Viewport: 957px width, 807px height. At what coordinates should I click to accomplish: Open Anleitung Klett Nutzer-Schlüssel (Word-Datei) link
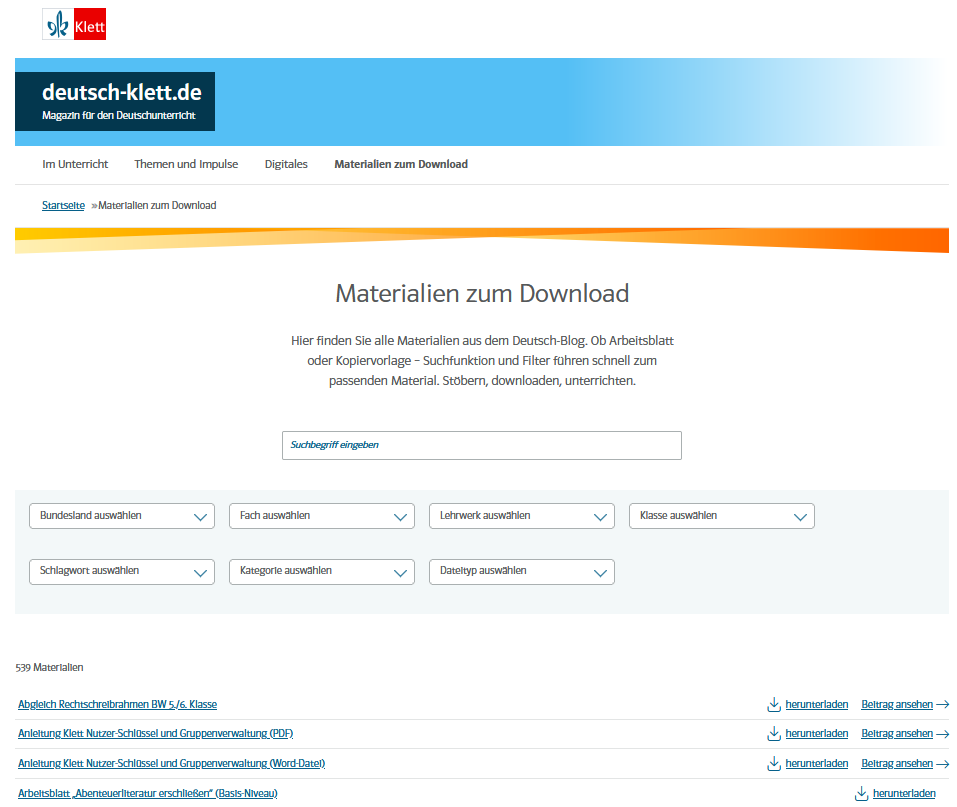(172, 763)
